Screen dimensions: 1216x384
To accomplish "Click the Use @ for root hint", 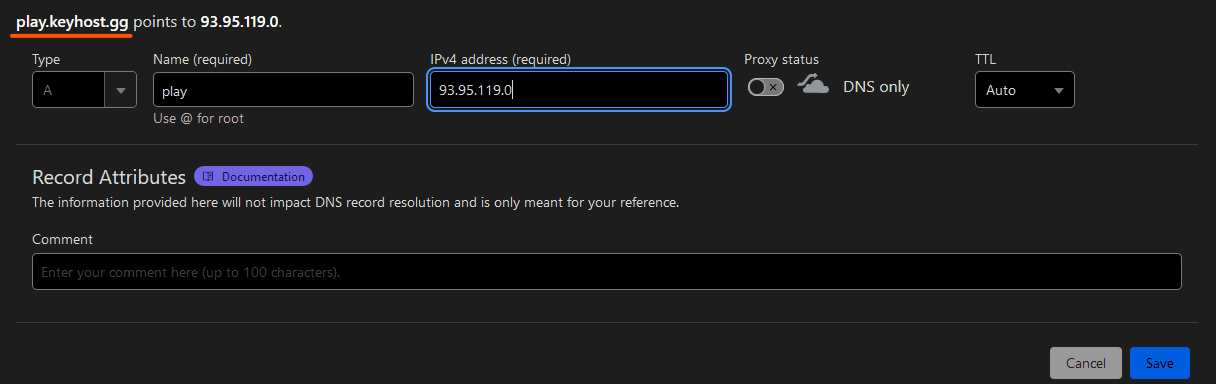I will 198,118.
